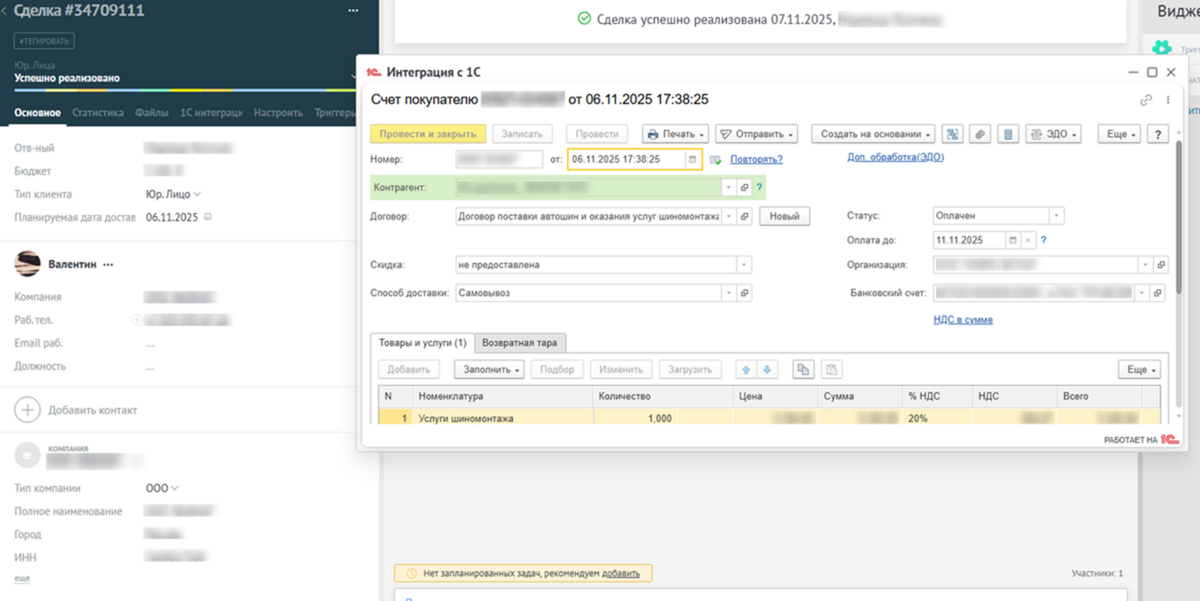Move table row up with blue arrow
This screenshot has height=601, width=1200.
745,370
